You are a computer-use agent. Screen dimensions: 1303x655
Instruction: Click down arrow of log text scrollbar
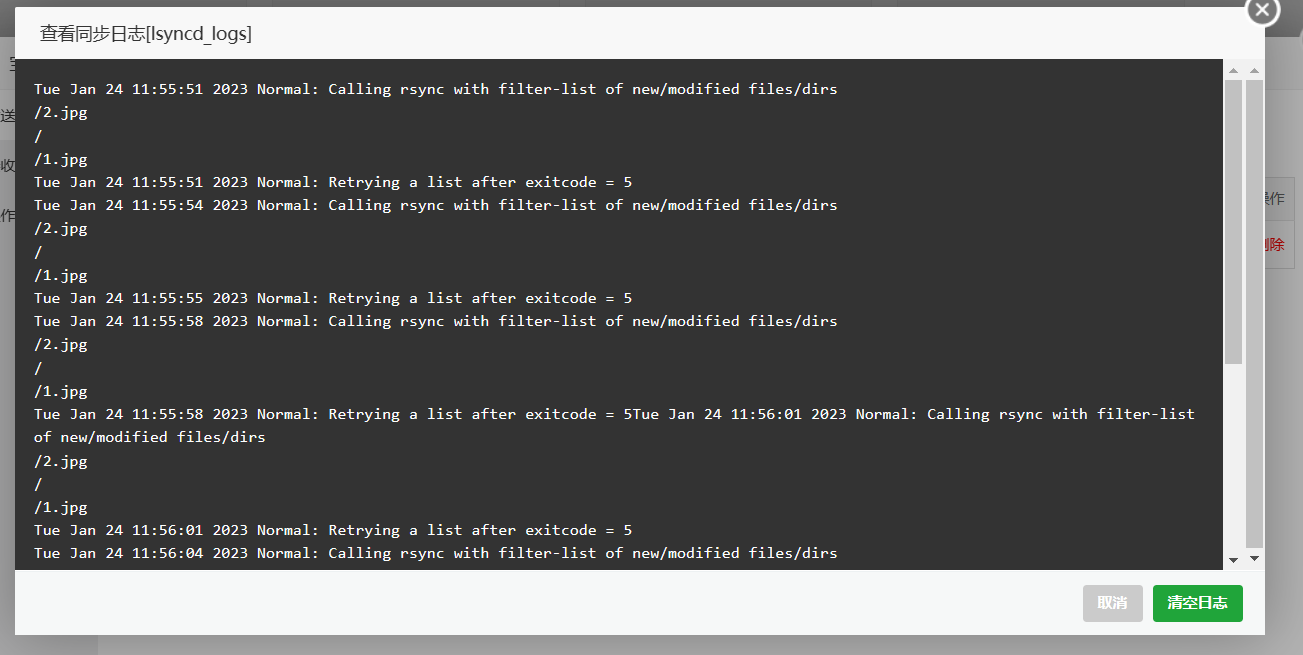[1233, 559]
